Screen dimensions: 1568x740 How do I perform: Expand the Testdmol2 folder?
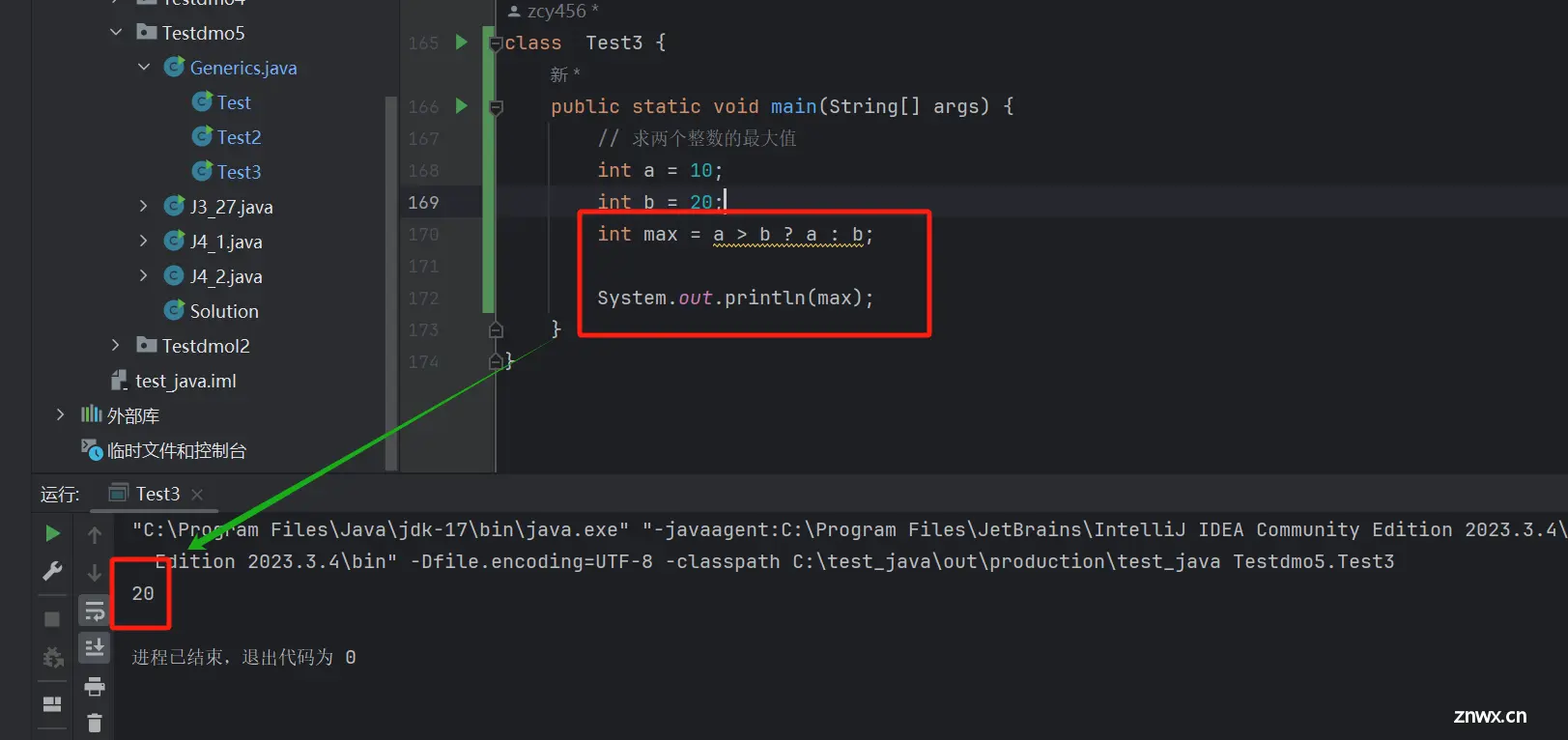116,345
